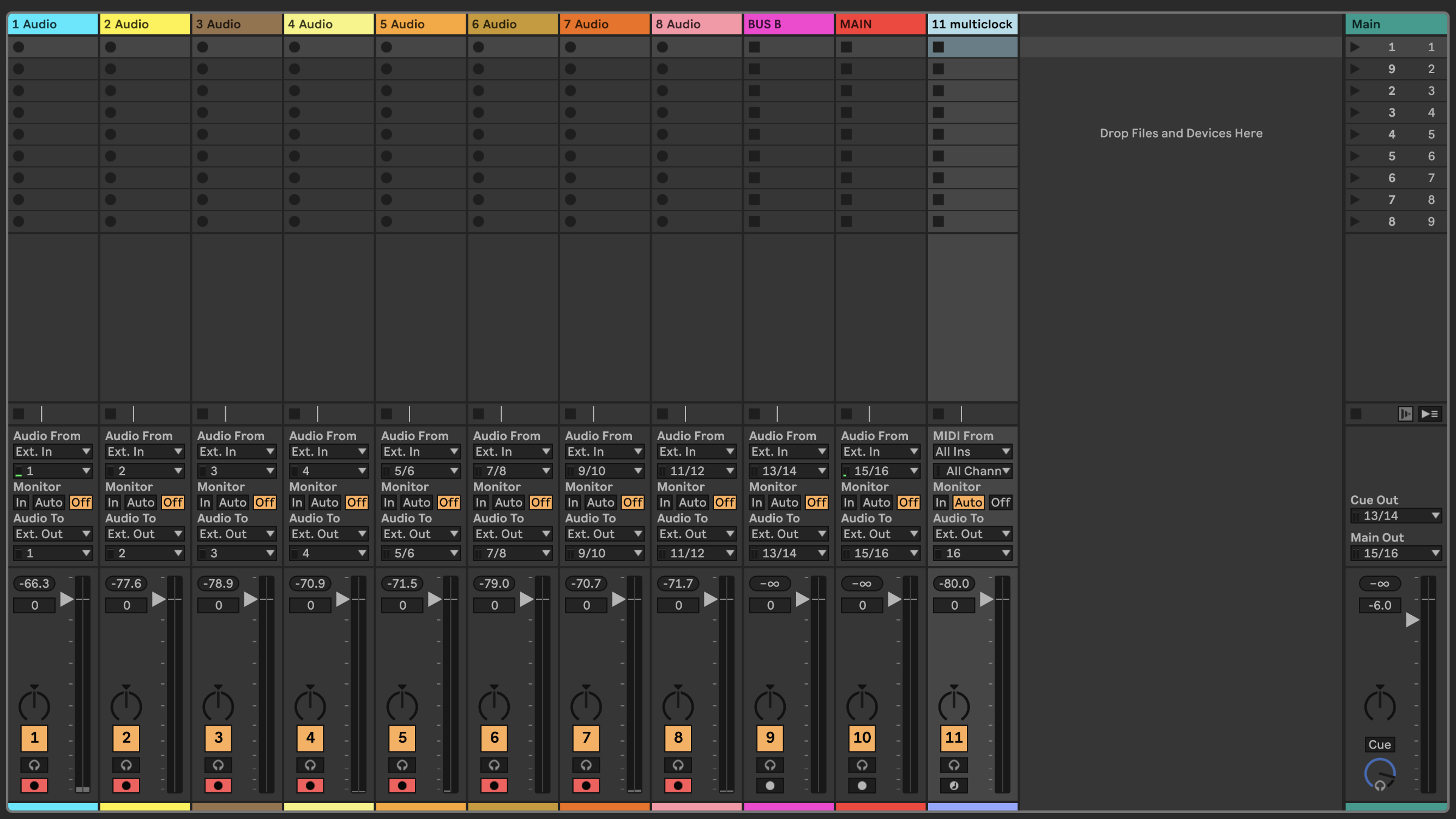Click the Main track volume fader handle
This screenshot has height=819, width=1456.
[1412, 619]
